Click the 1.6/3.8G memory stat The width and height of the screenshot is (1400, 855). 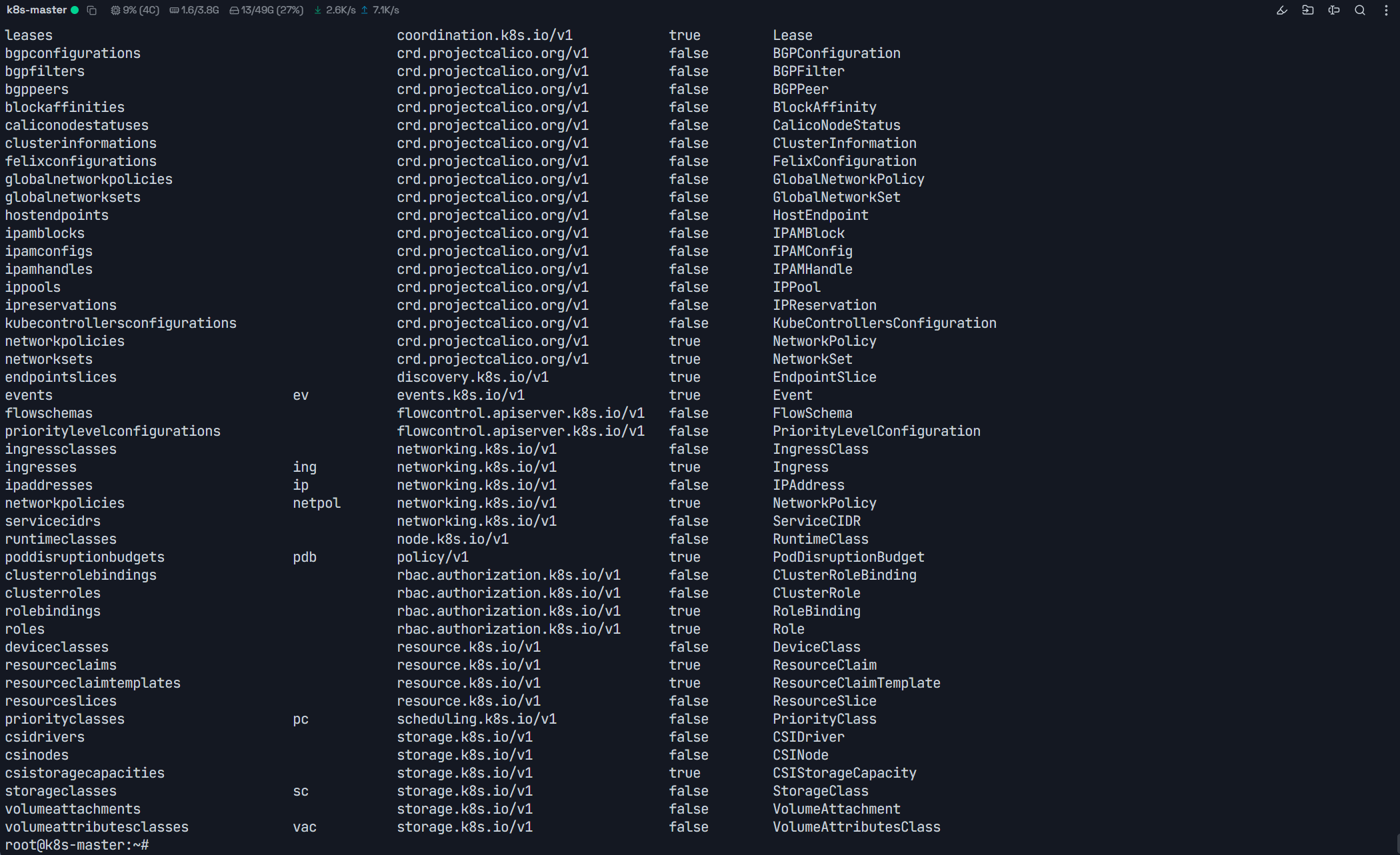click(x=200, y=10)
